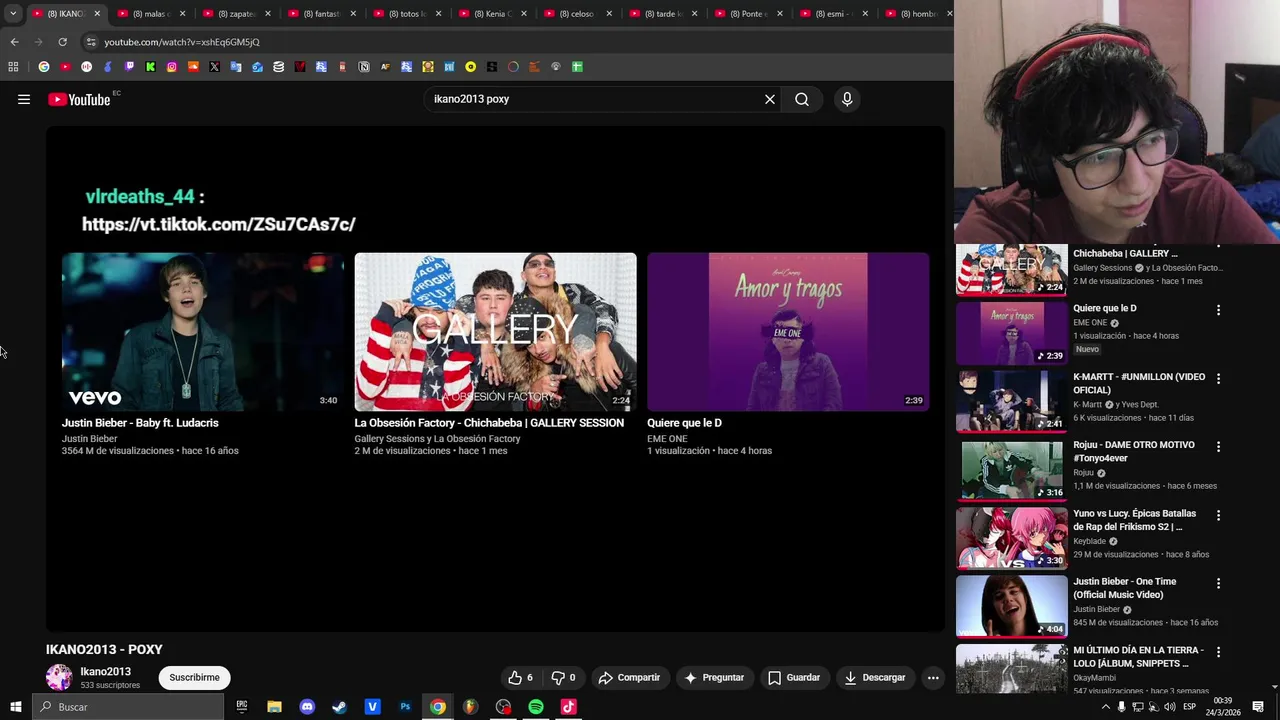Switch to the '(8) celoso' tab
The image size is (1280, 720).
[577, 14]
